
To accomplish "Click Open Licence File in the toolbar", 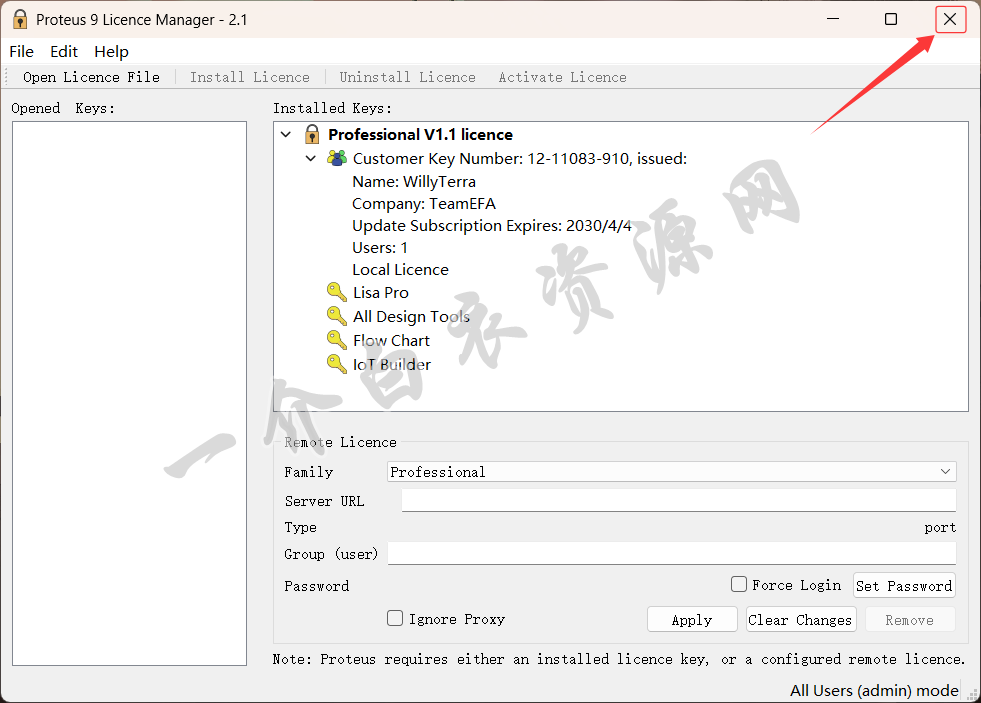I will pyautogui.click(x=91, y=77).
